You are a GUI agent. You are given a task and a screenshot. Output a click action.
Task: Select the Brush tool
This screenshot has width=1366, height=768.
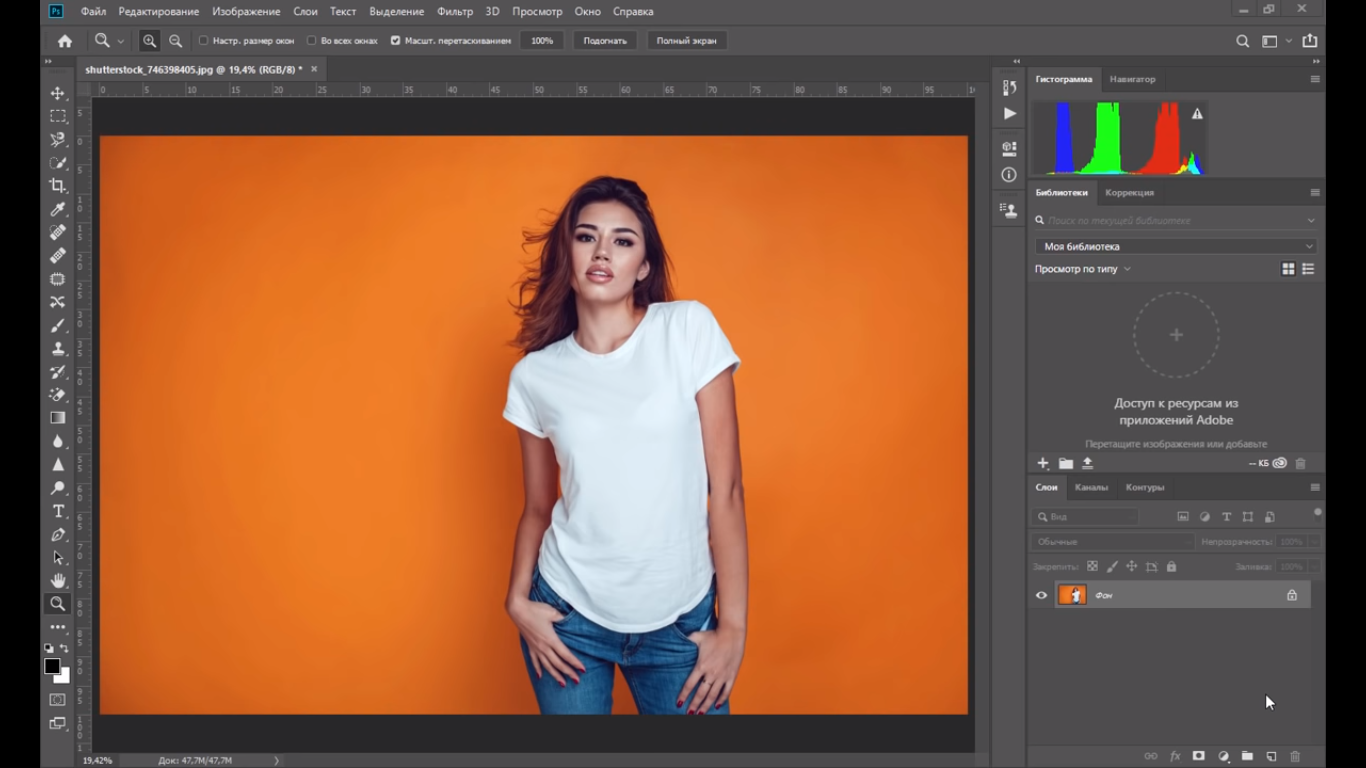58,325
